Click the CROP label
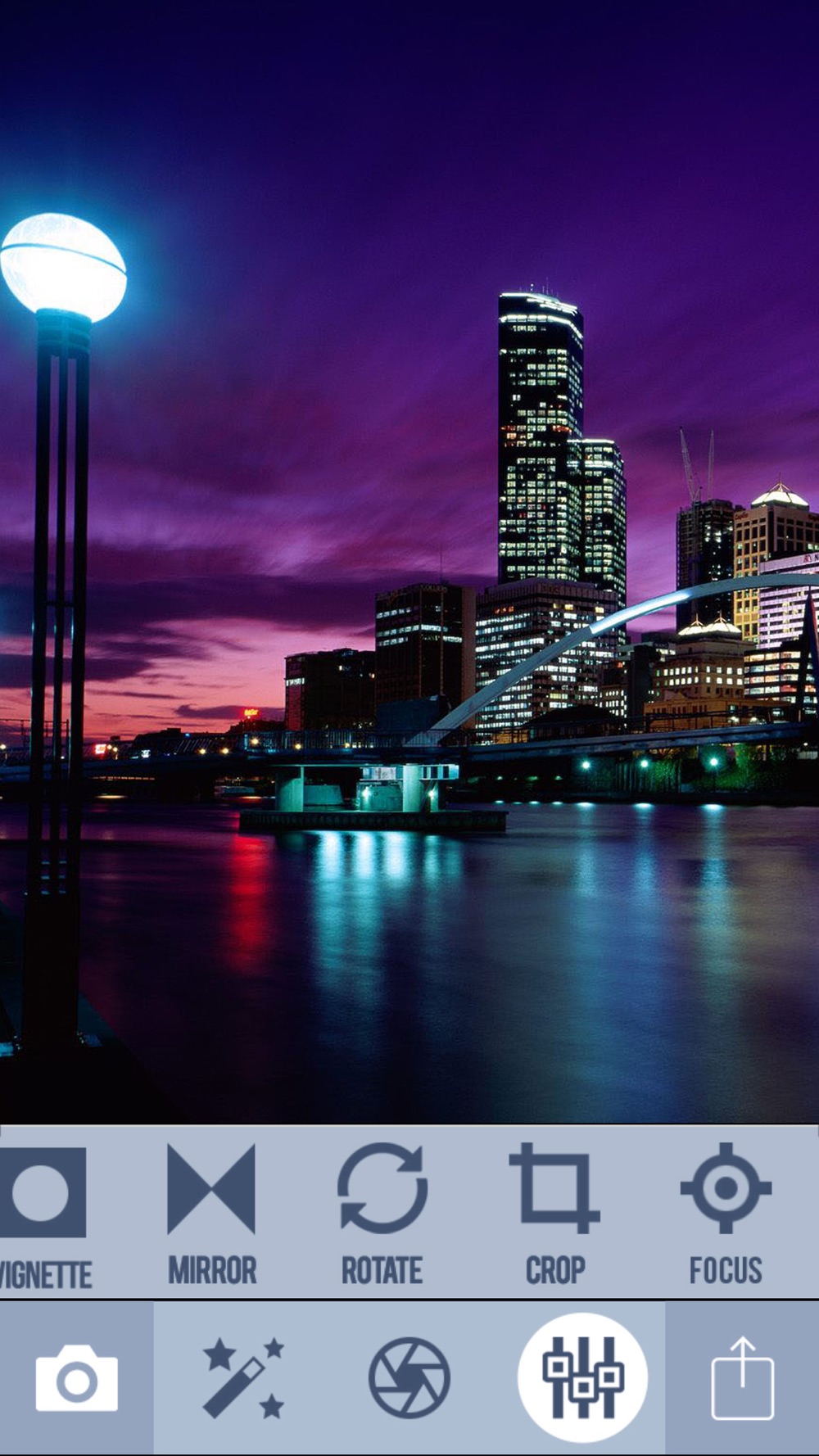Screen dimensions: 819x1456 [555, 1270]
